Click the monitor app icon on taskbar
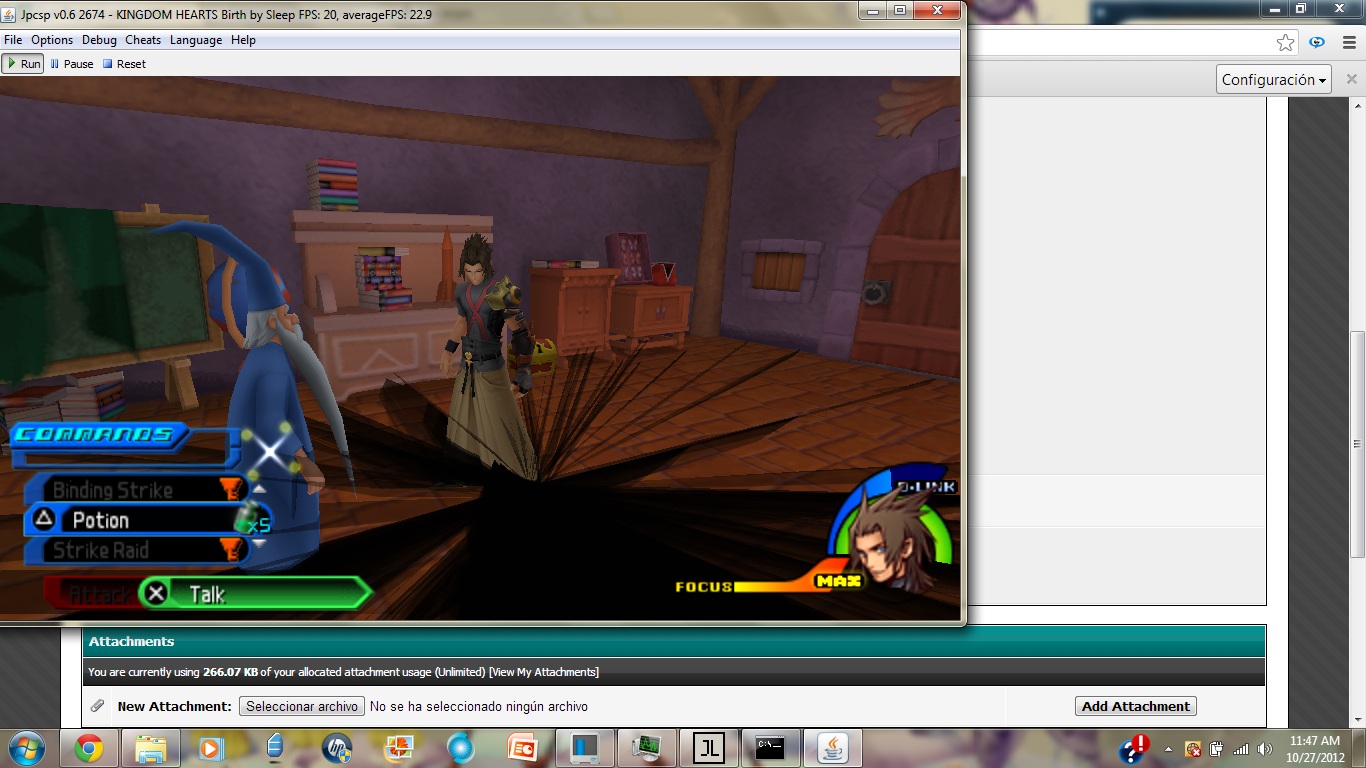The width and height of the screenshot is (1366, 768). 585,748
